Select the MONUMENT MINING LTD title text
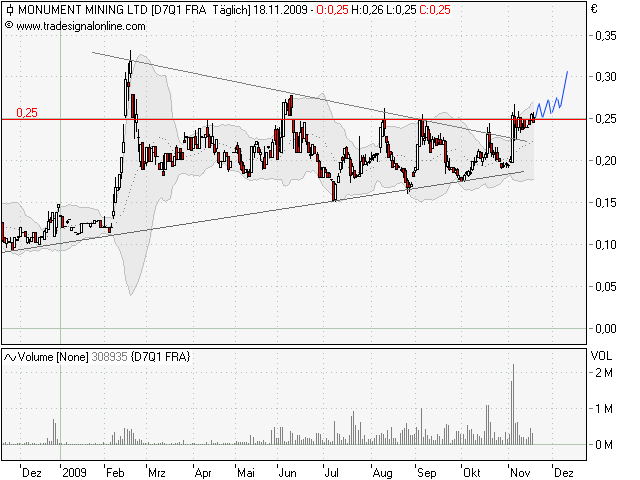Viewport: 640px width, 480px height. pyautogui.click(x=82, y=10)
